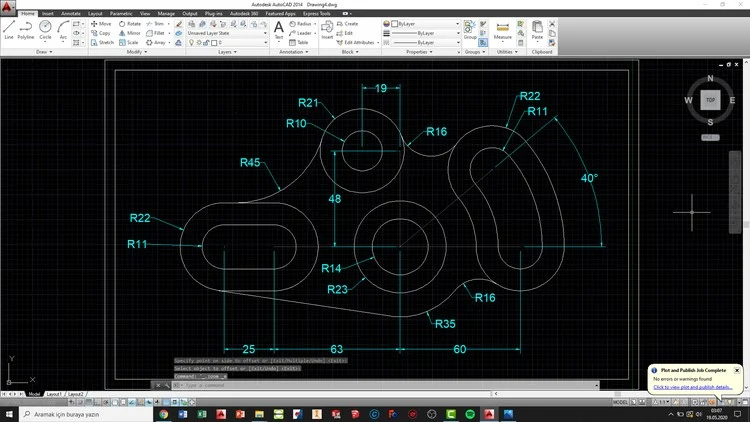The height and width of the screenshot is (422, 750).
Task: Open the Measure utility
Action: click(503, 29)
